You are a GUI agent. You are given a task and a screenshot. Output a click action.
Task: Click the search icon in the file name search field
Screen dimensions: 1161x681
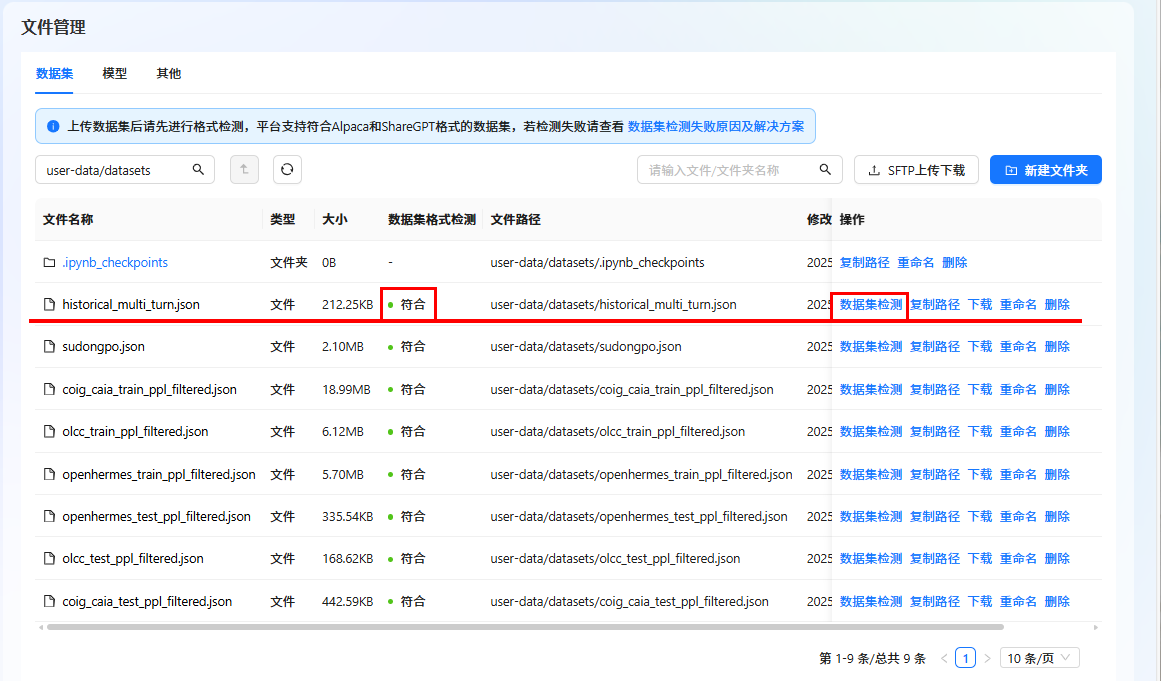(x=825, y=169)
